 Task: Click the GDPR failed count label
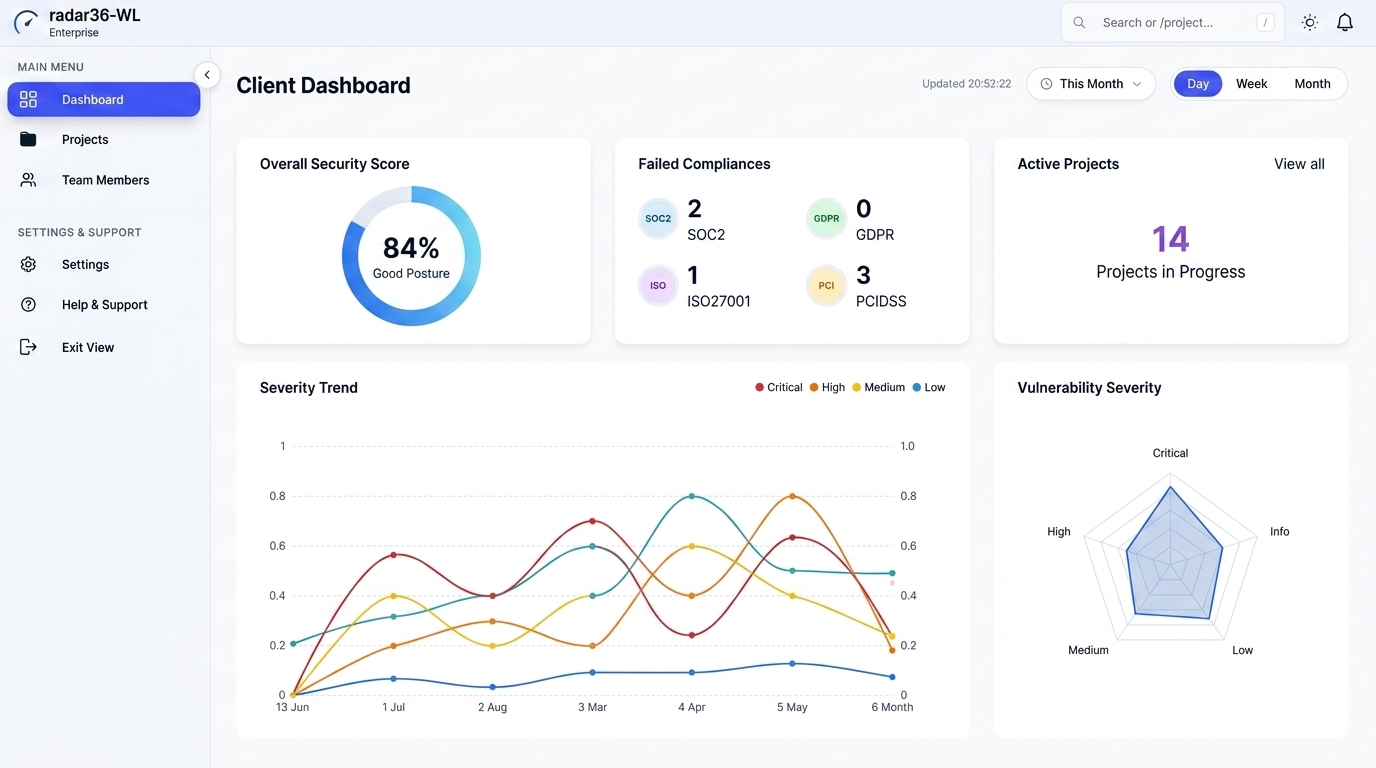pyautogui.click(x=875, y=235)
